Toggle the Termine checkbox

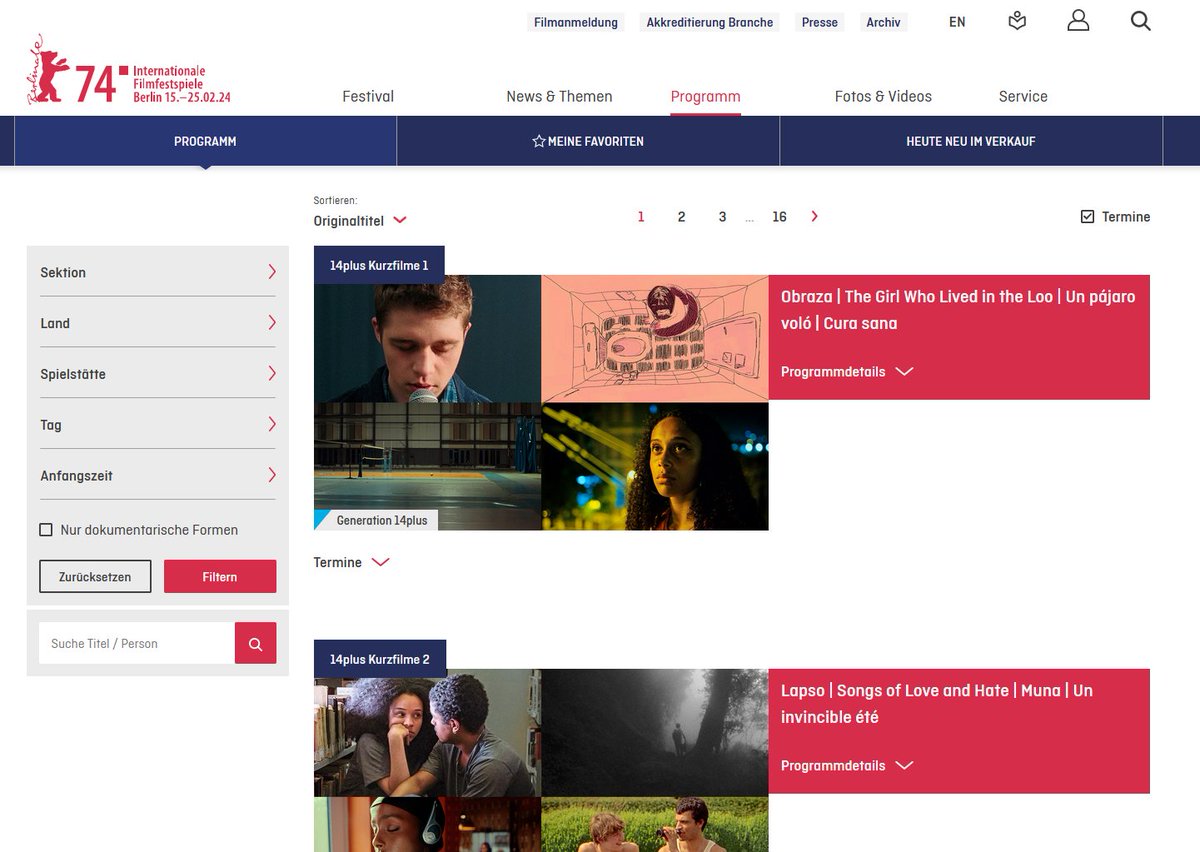[x=1088, y=216]
